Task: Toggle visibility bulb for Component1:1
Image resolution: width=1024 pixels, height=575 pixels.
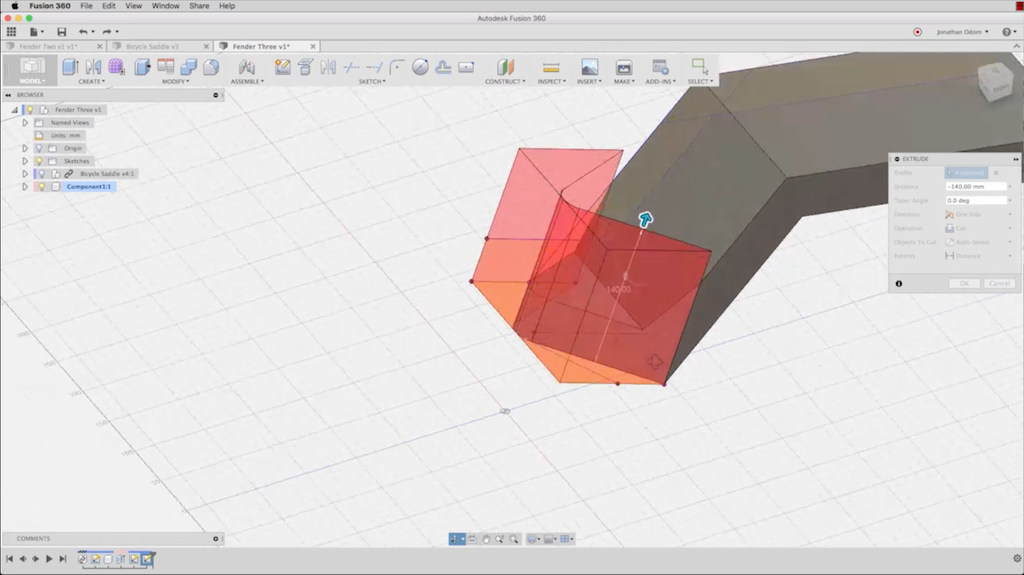Action: tap(41, 187)
